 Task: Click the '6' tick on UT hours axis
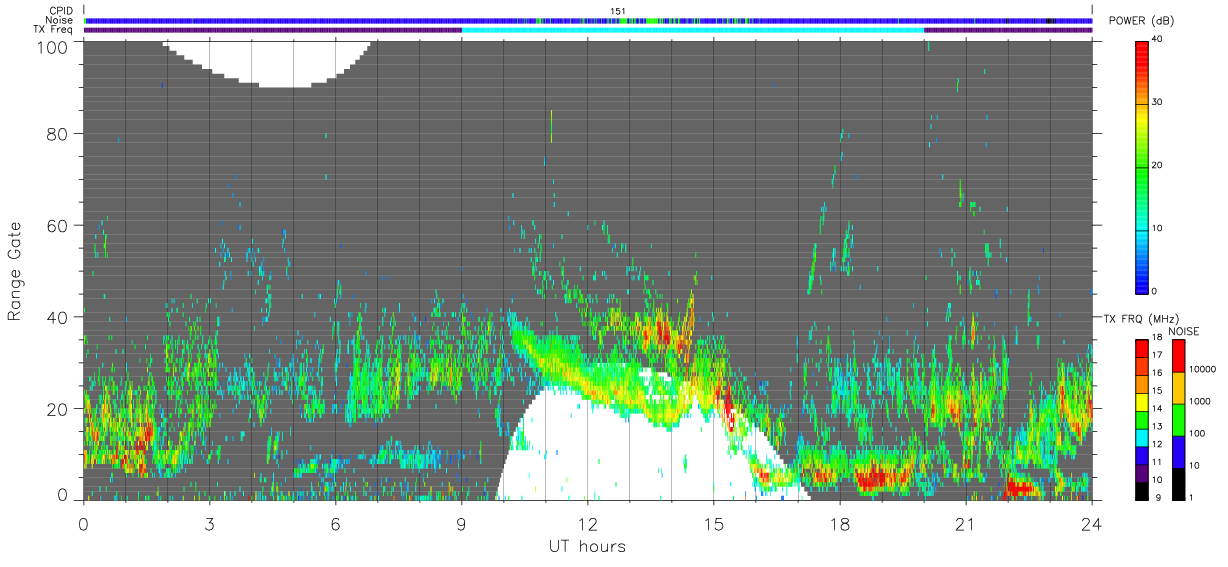(336, 524)
